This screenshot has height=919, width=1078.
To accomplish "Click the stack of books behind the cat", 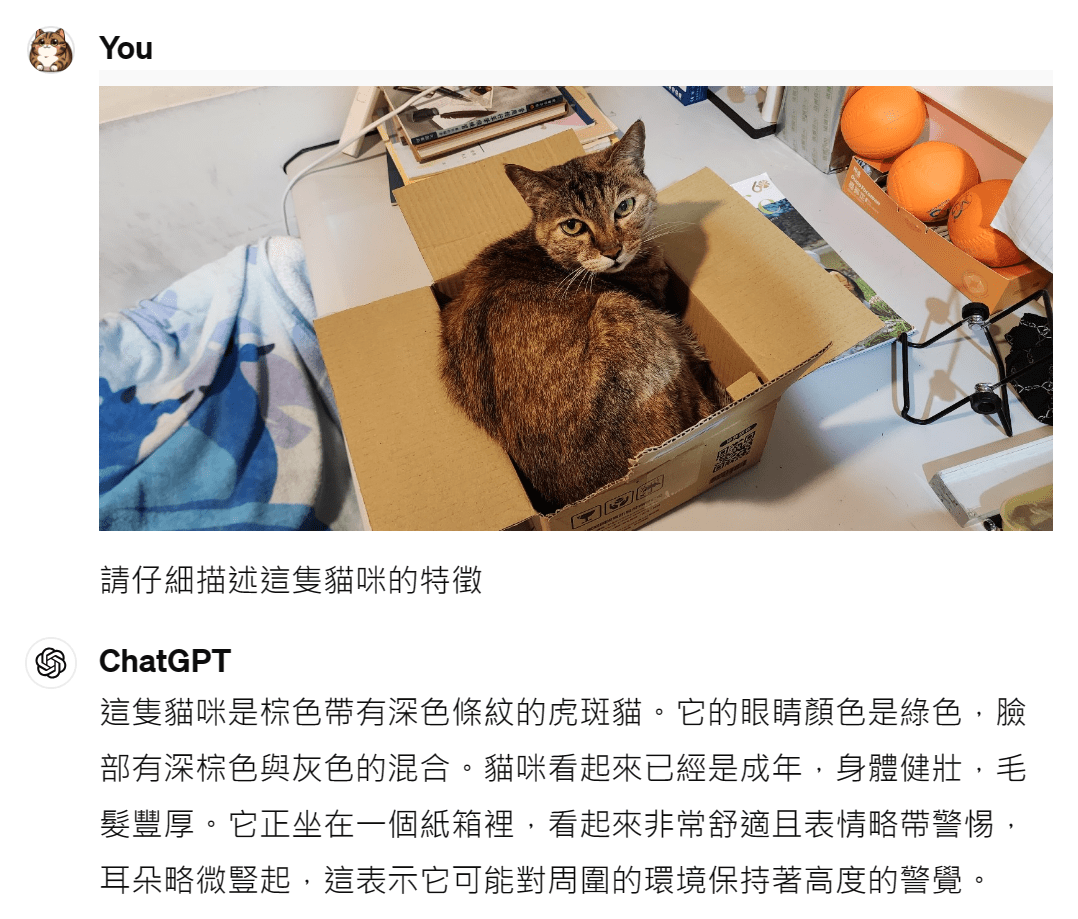I will point(481,120).
